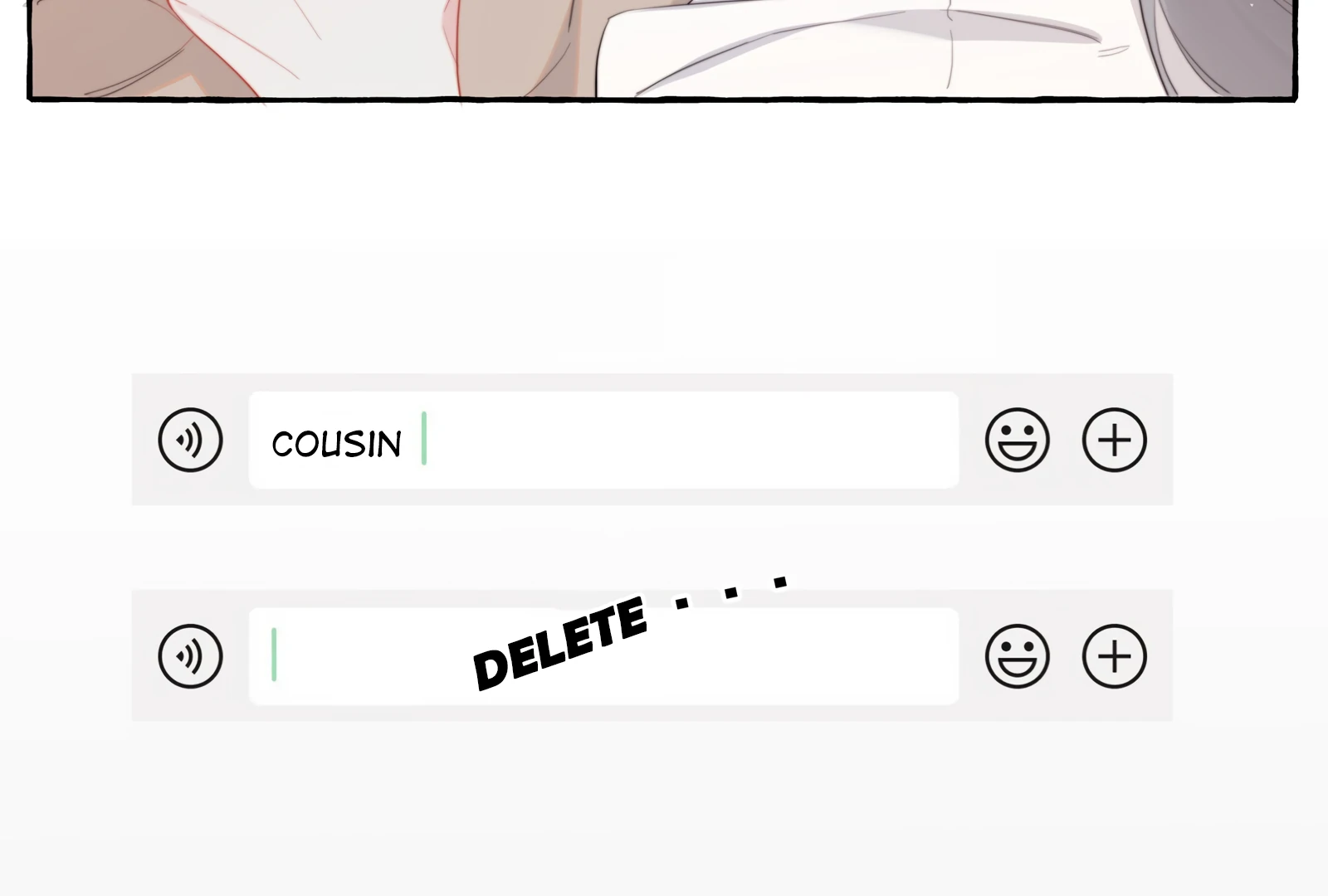Click the black bottom border of comic panel

[x=662, y=99]
